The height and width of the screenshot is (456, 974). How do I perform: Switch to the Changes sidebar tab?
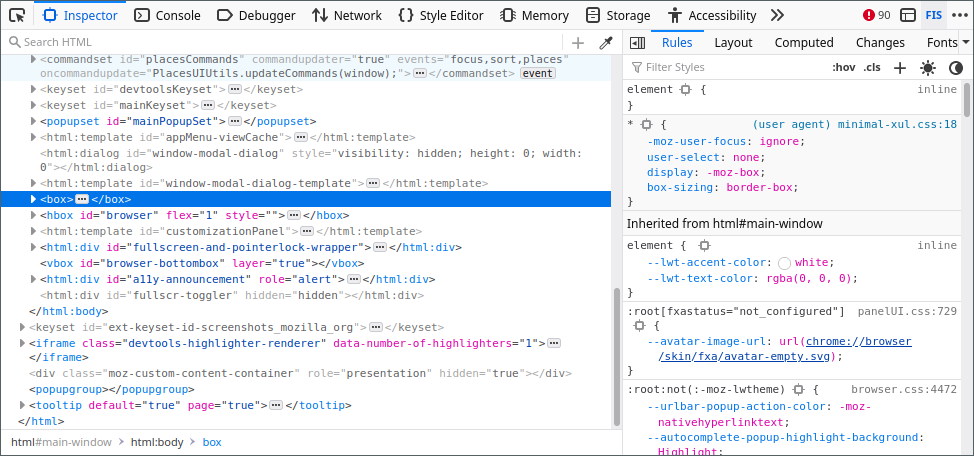tap(880, 42)
